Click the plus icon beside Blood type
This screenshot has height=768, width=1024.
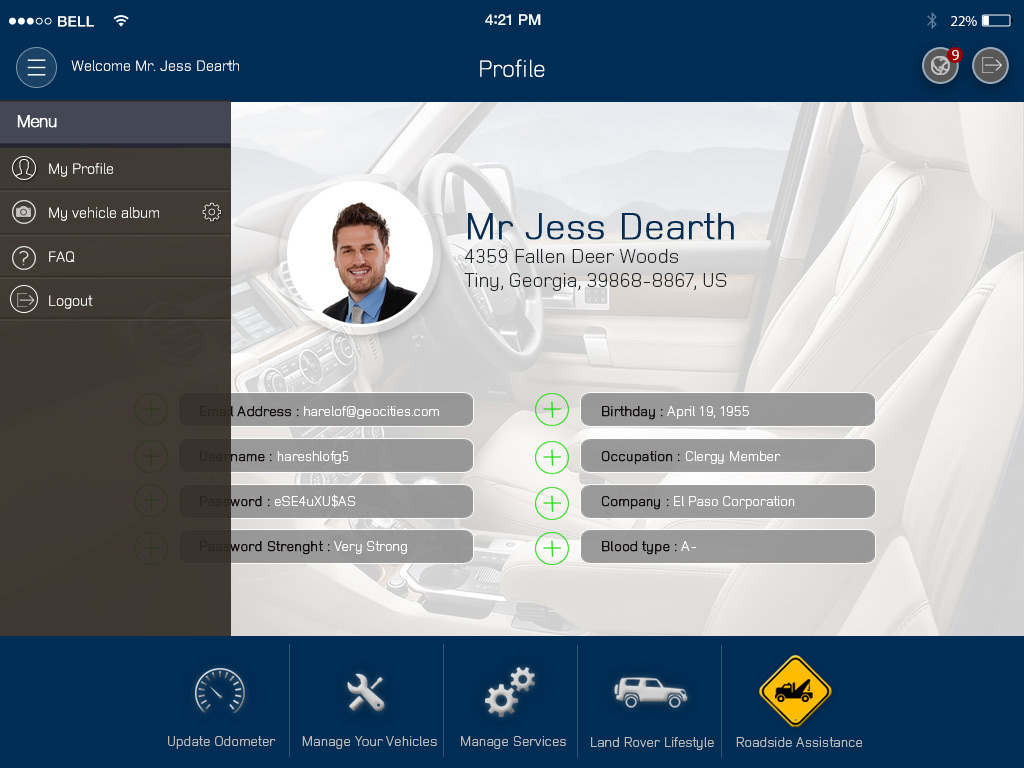click(552, 548)
